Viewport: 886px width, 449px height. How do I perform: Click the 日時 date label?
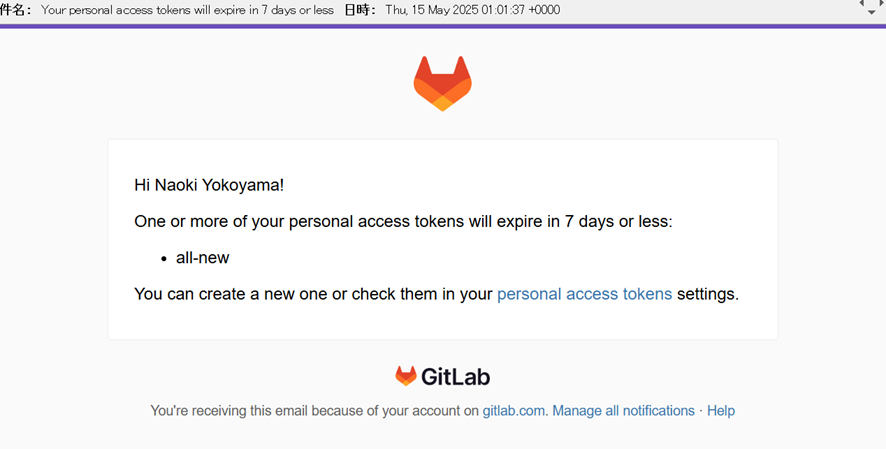tap(359, 10)
